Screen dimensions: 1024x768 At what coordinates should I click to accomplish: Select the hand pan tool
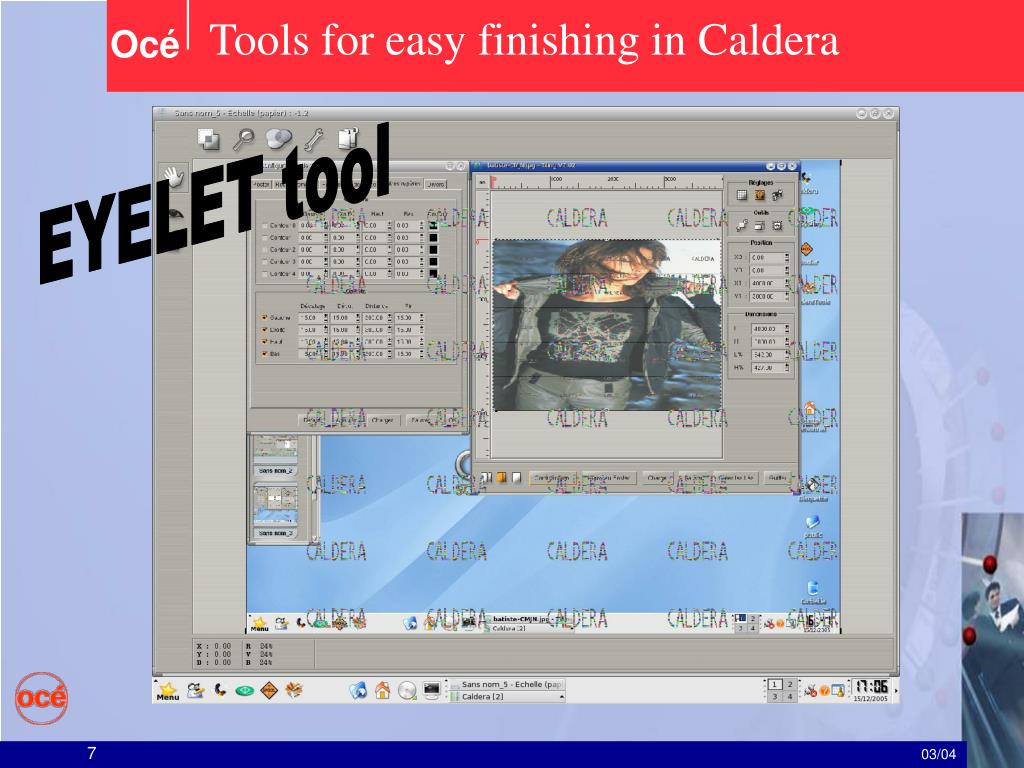click(173, 176)
